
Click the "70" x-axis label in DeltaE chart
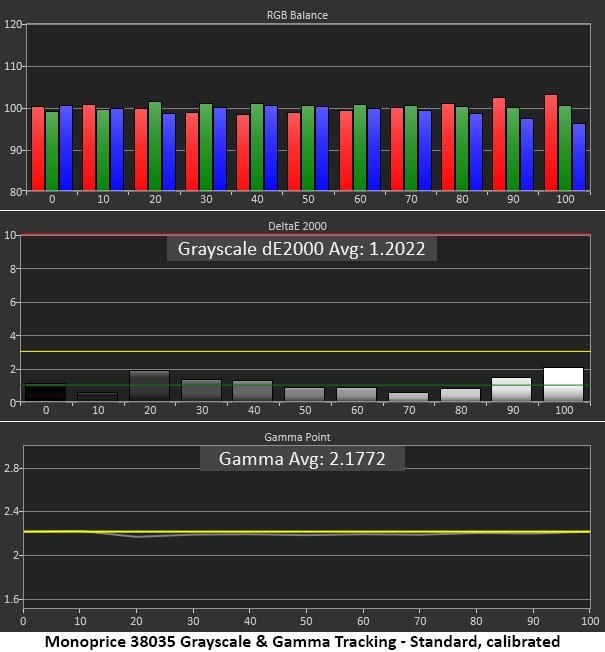pos(409,410)
